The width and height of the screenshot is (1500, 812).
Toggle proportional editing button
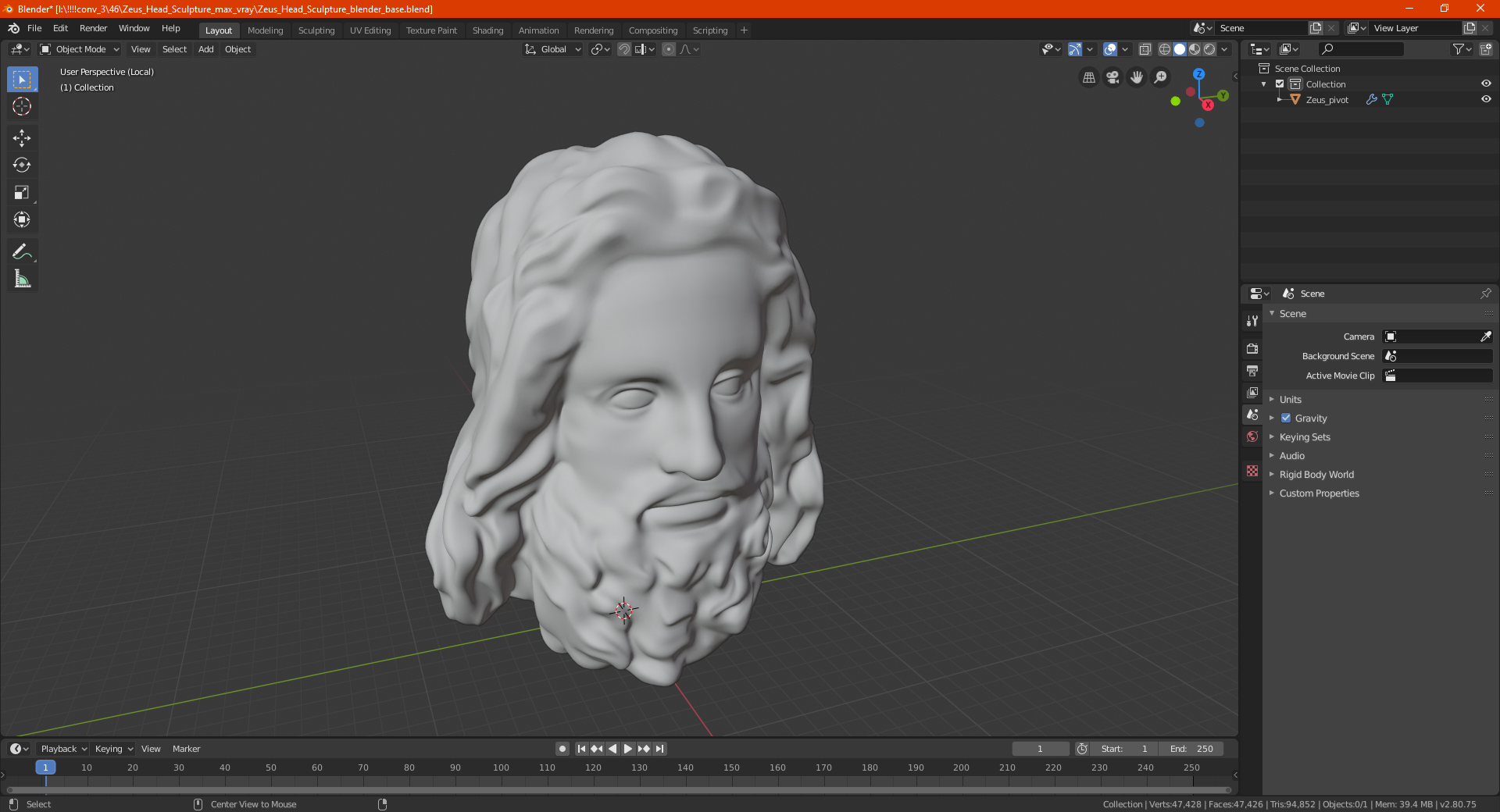pyautogui.click(x=669, y=49)
